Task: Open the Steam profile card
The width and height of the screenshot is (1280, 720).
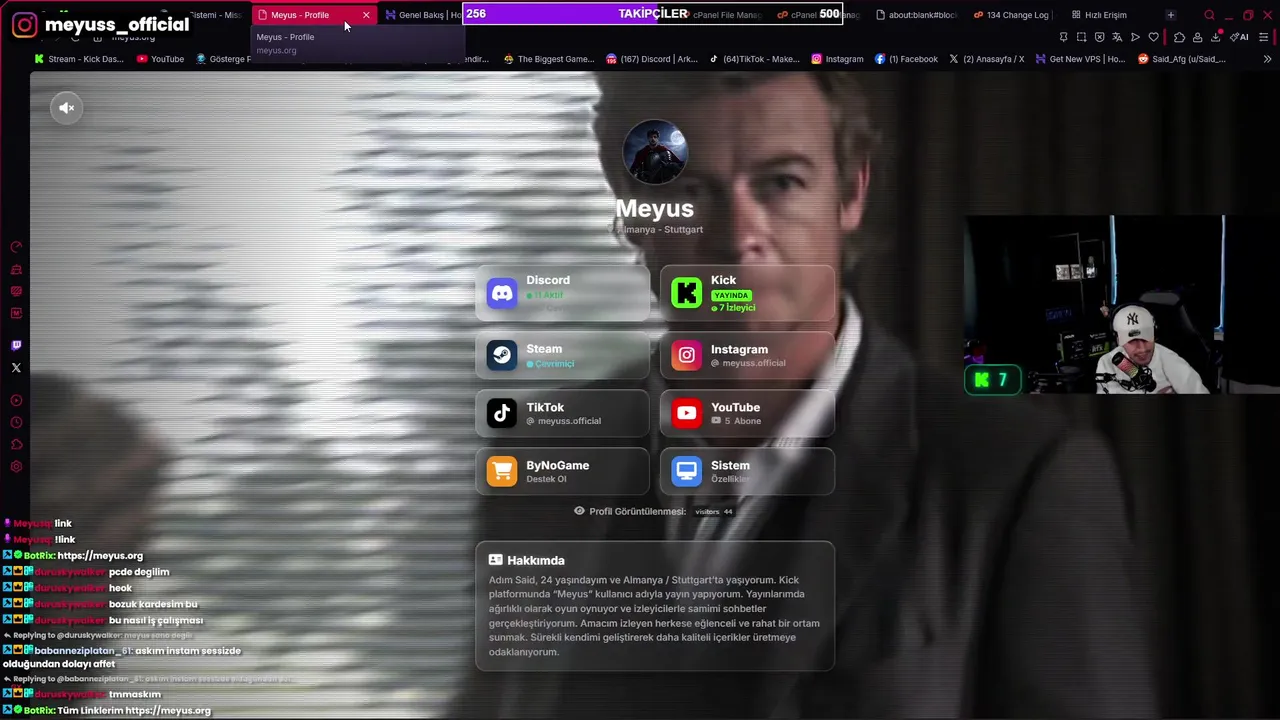Action: click(x=562, y=355)
